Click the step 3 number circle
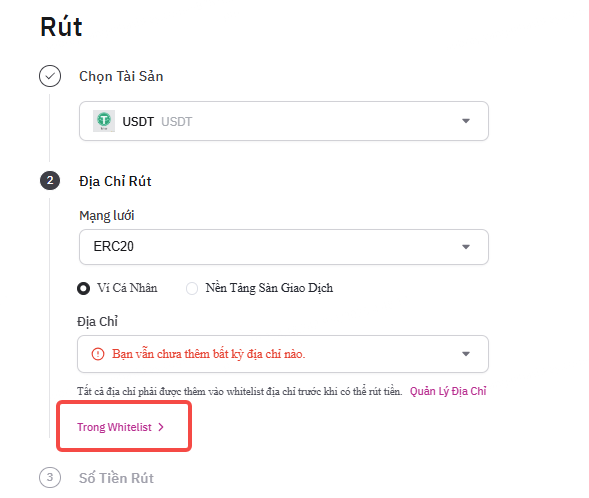 coord(50,477)
